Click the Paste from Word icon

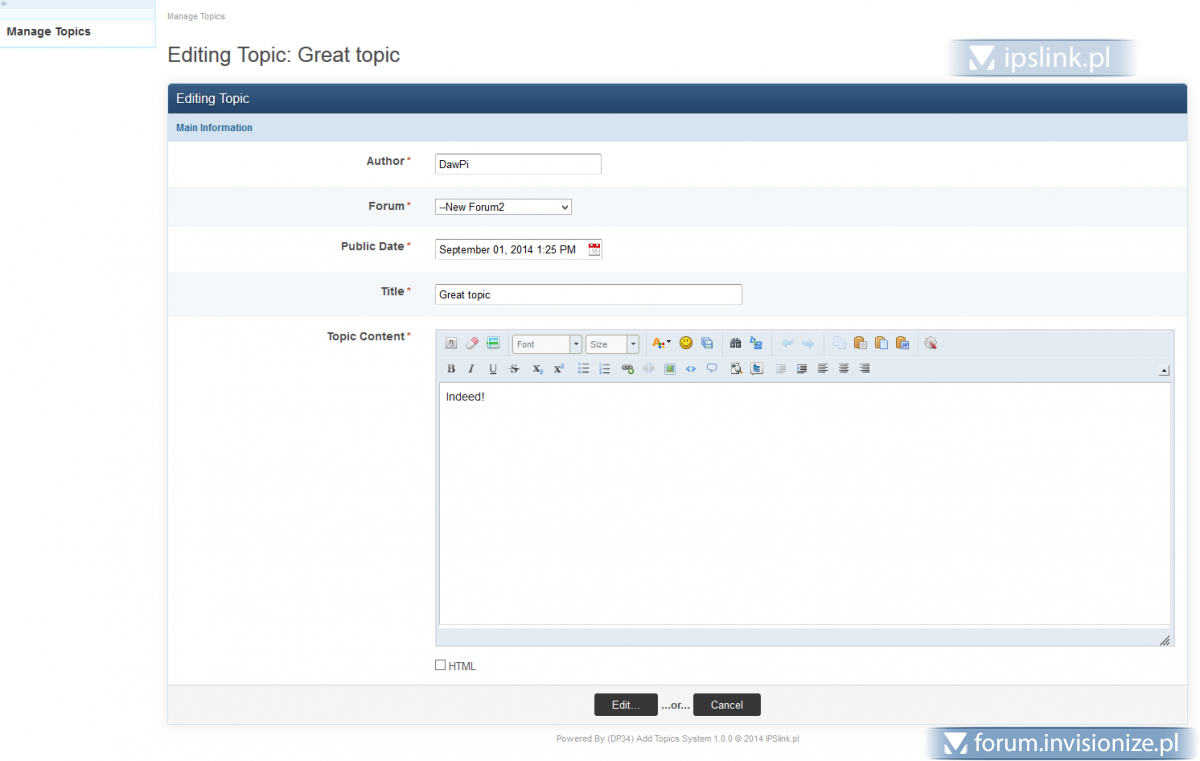coord(902,343)
